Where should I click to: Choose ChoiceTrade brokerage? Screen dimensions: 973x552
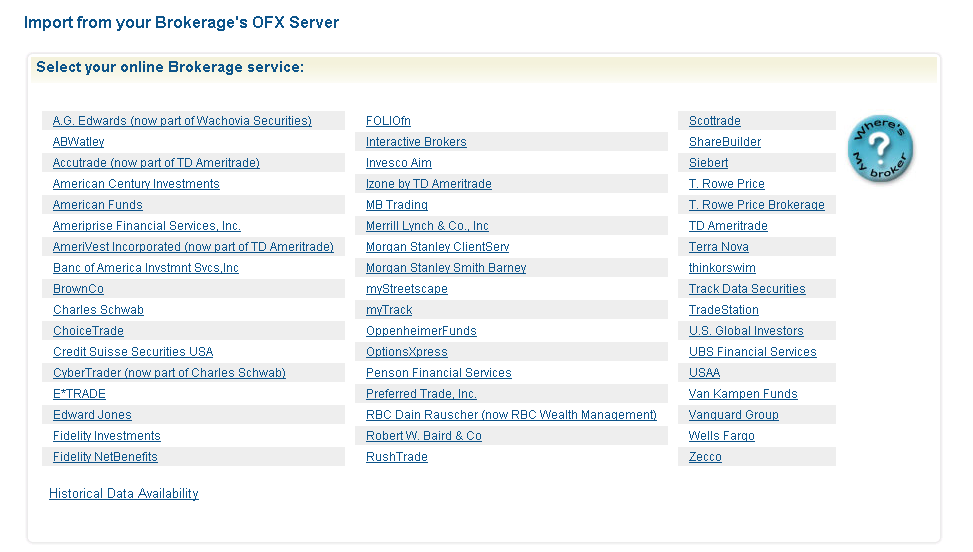click(x=88, y=331)
